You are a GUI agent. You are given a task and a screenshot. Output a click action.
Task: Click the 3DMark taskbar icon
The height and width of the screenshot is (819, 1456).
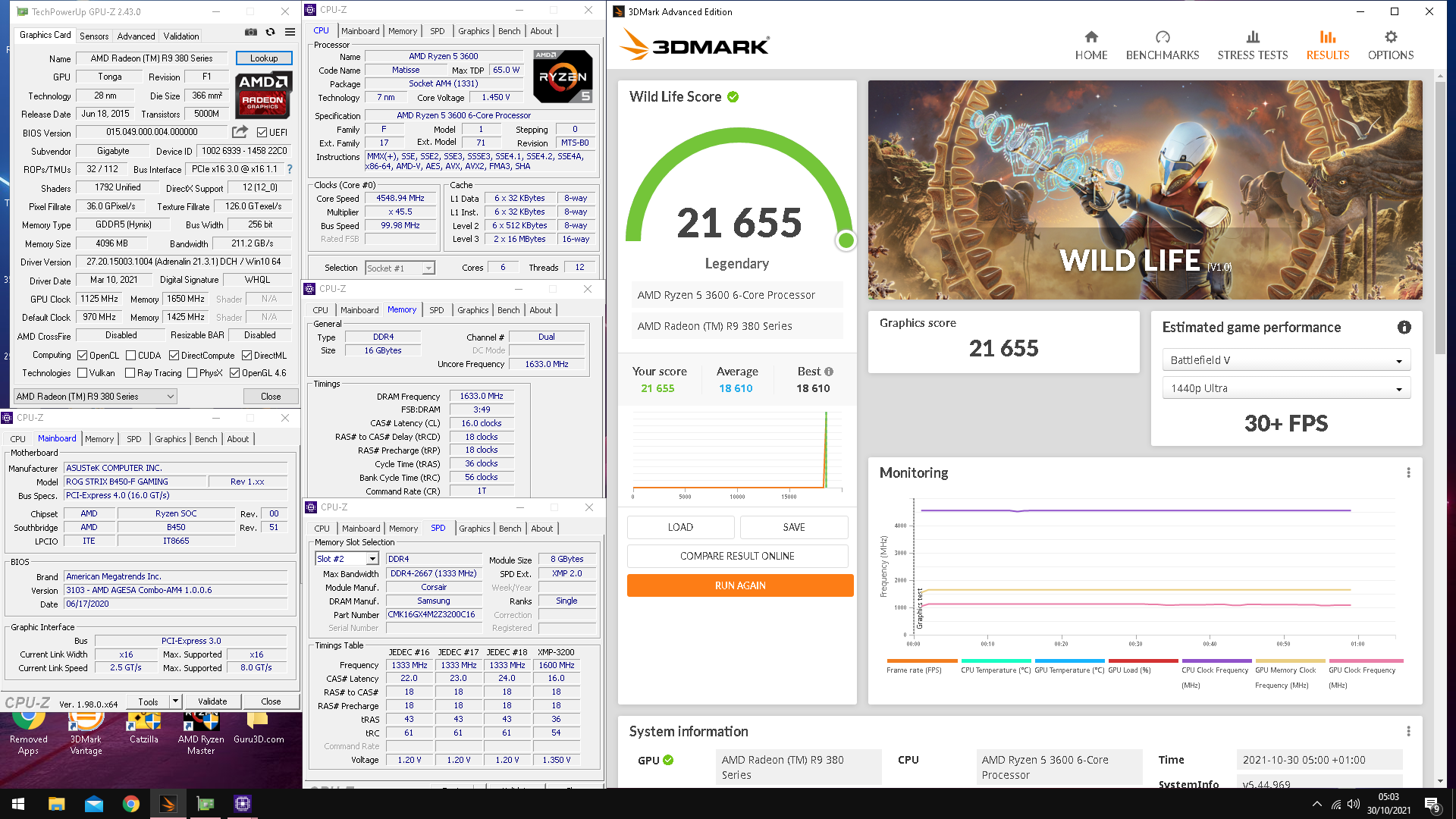click(168, 804)
